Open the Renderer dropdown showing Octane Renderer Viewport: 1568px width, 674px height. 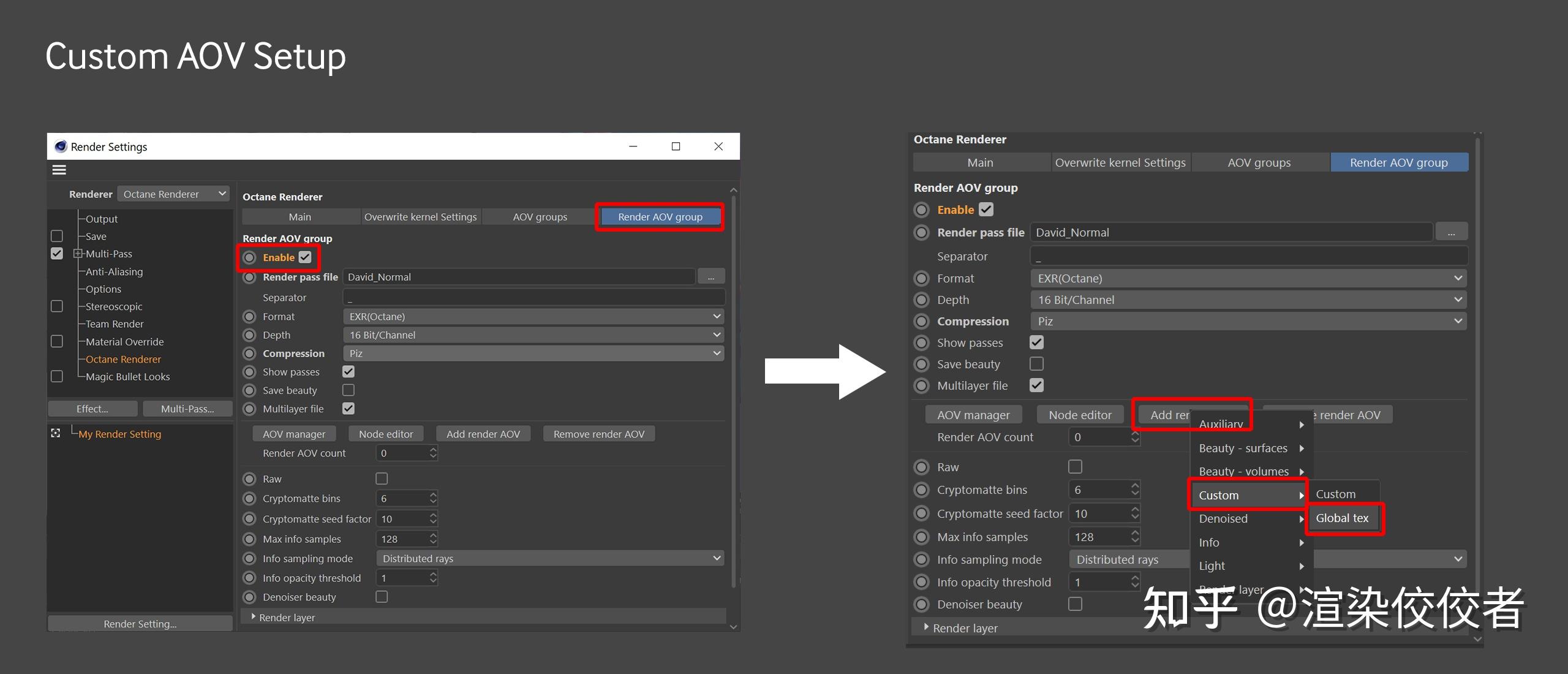(173, 194)
